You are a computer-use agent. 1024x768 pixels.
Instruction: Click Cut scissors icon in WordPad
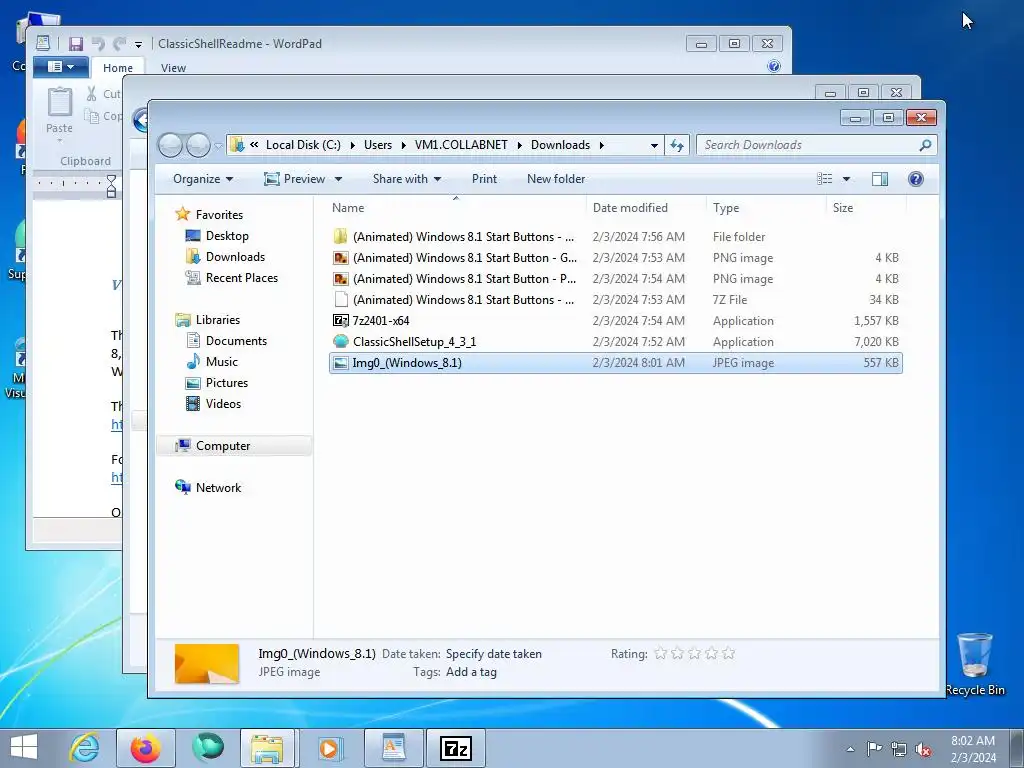click(92, 93)
